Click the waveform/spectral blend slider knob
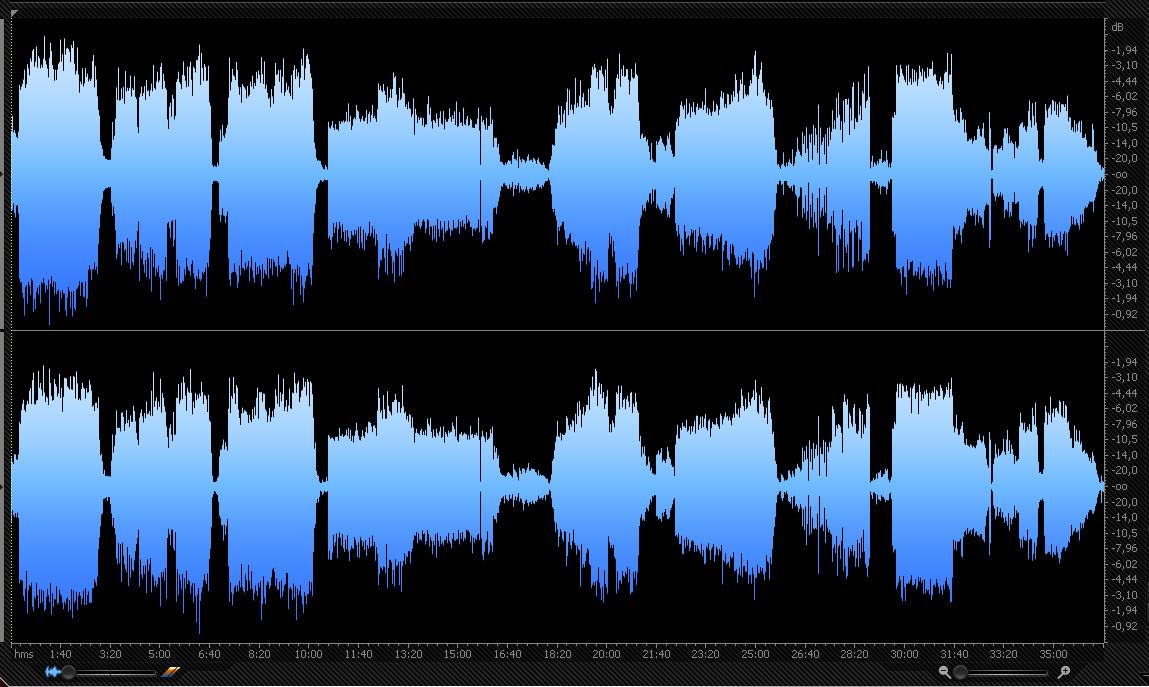This screenshot has width=1149, height=687. pyautogui.click(x=69, y=672)
